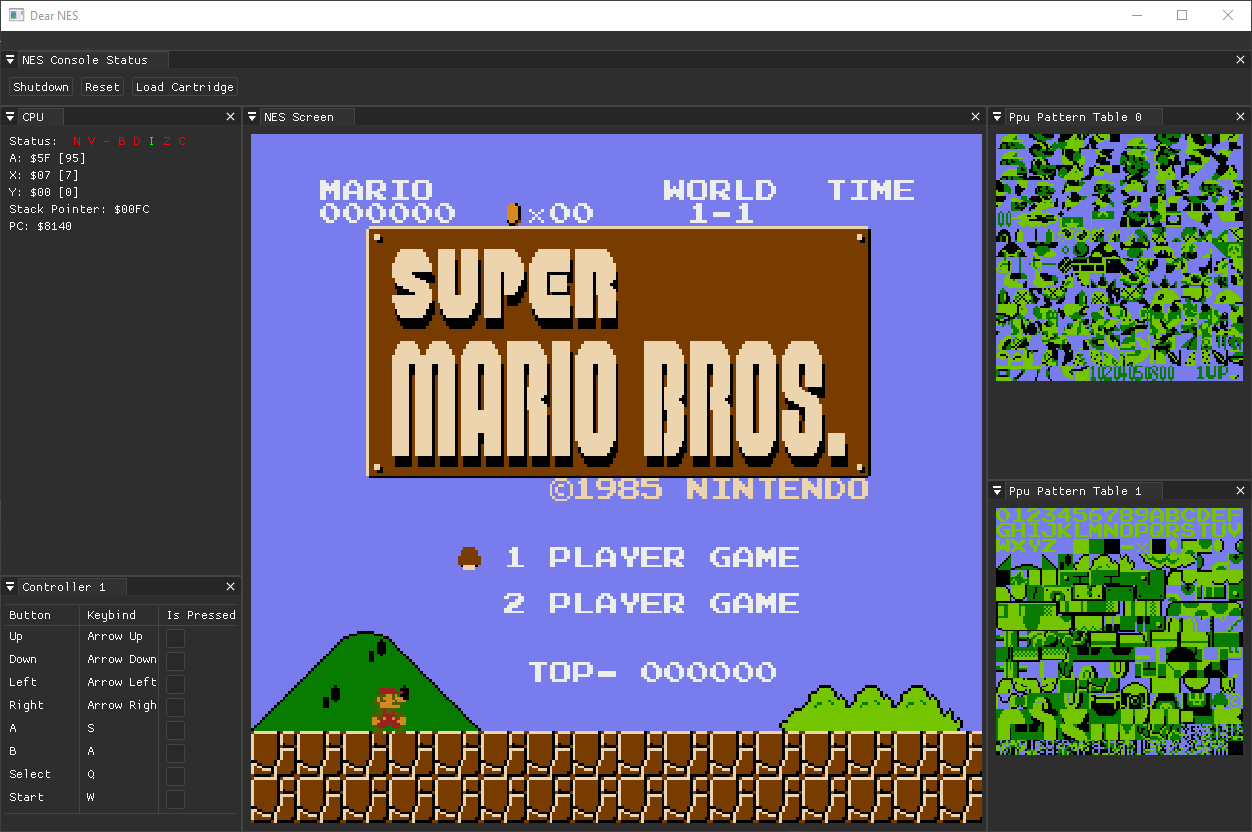The width and height of the screenshot is (1252, 832).
Task: Toggle the Left button pressed checkbox
Action: [x=175, y=684]
